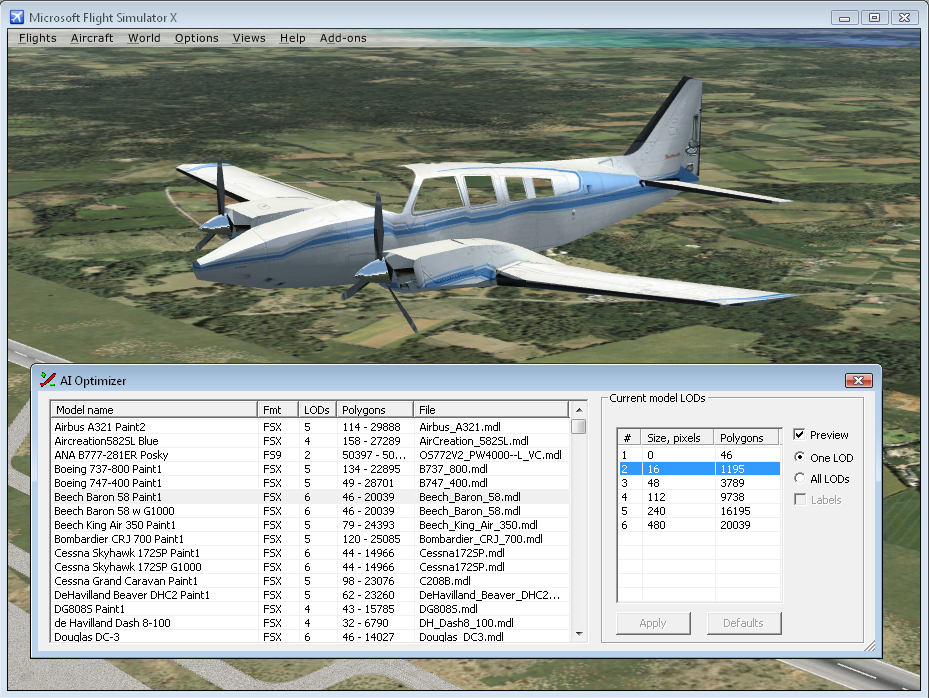Open the World menu
The width and height of the screenshot is (929, 698).
(144, 38)
